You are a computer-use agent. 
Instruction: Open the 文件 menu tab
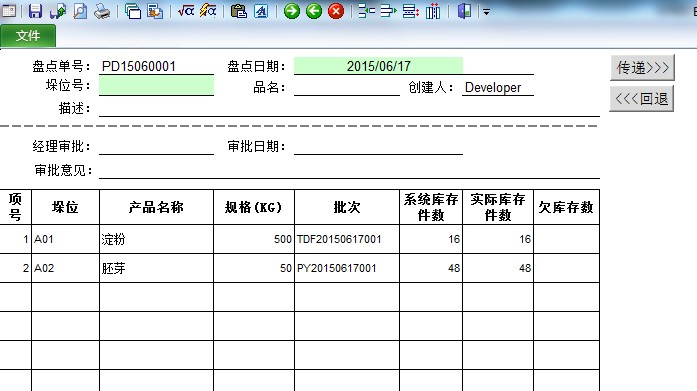point(28,36)
